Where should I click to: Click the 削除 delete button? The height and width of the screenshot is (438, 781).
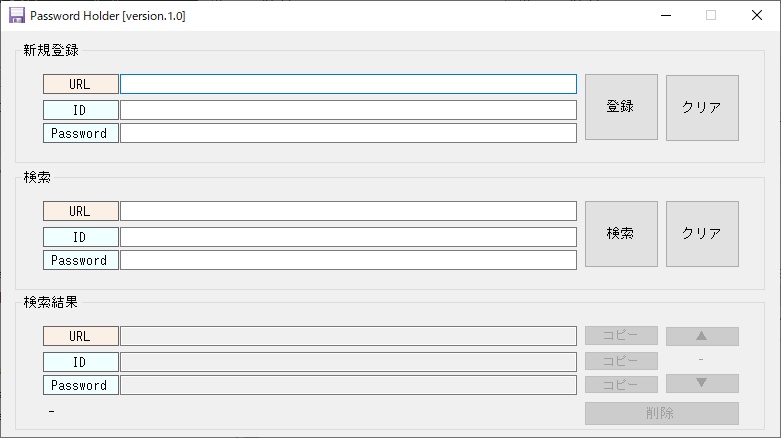[x=661, y=413]
